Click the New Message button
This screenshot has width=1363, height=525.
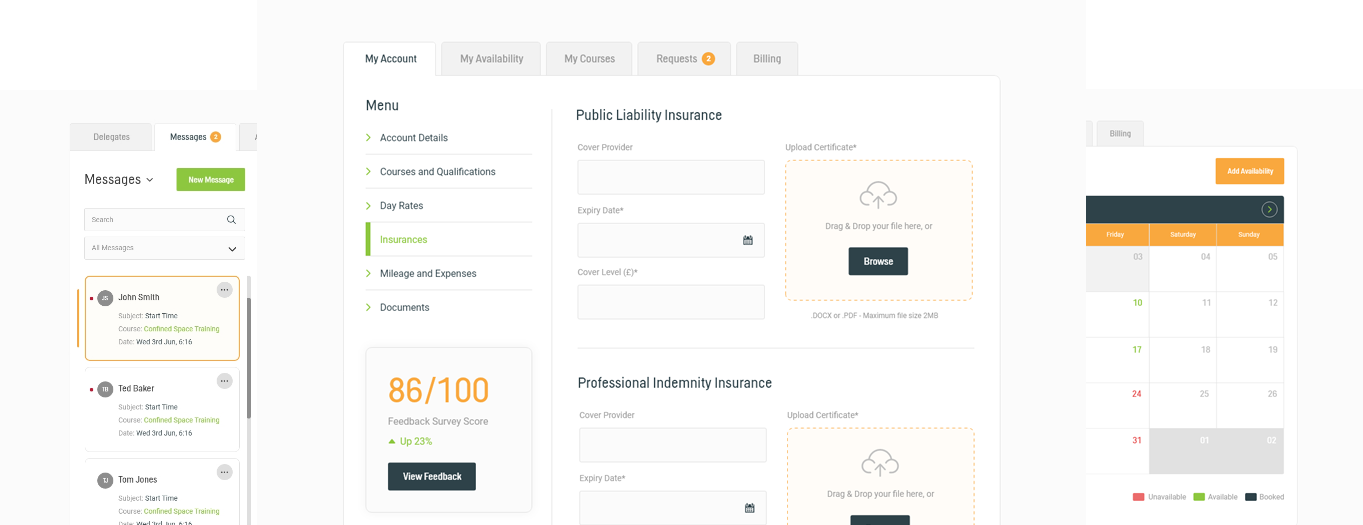click(211, 180)
